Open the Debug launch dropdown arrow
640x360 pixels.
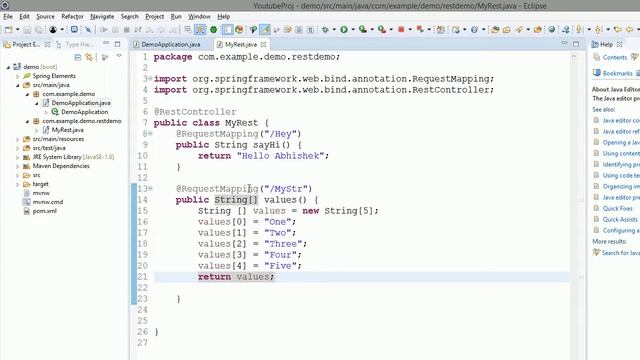pyautogui.click(x=334, y=29)
